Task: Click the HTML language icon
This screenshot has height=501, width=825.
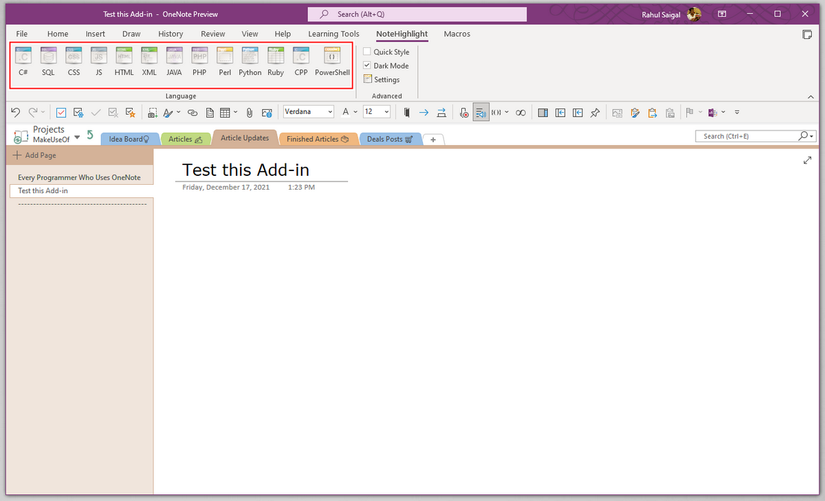Action: 124,62
